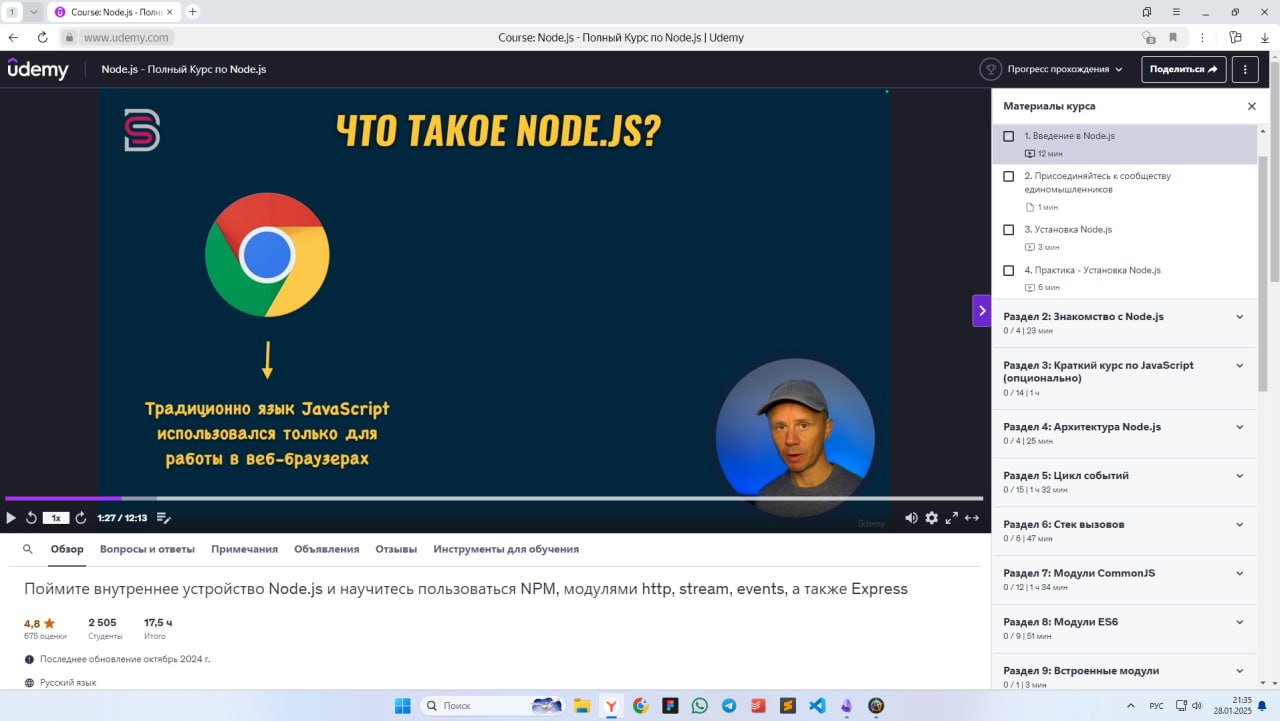
Task: Click the video progress bar
Action: (494, 498)
